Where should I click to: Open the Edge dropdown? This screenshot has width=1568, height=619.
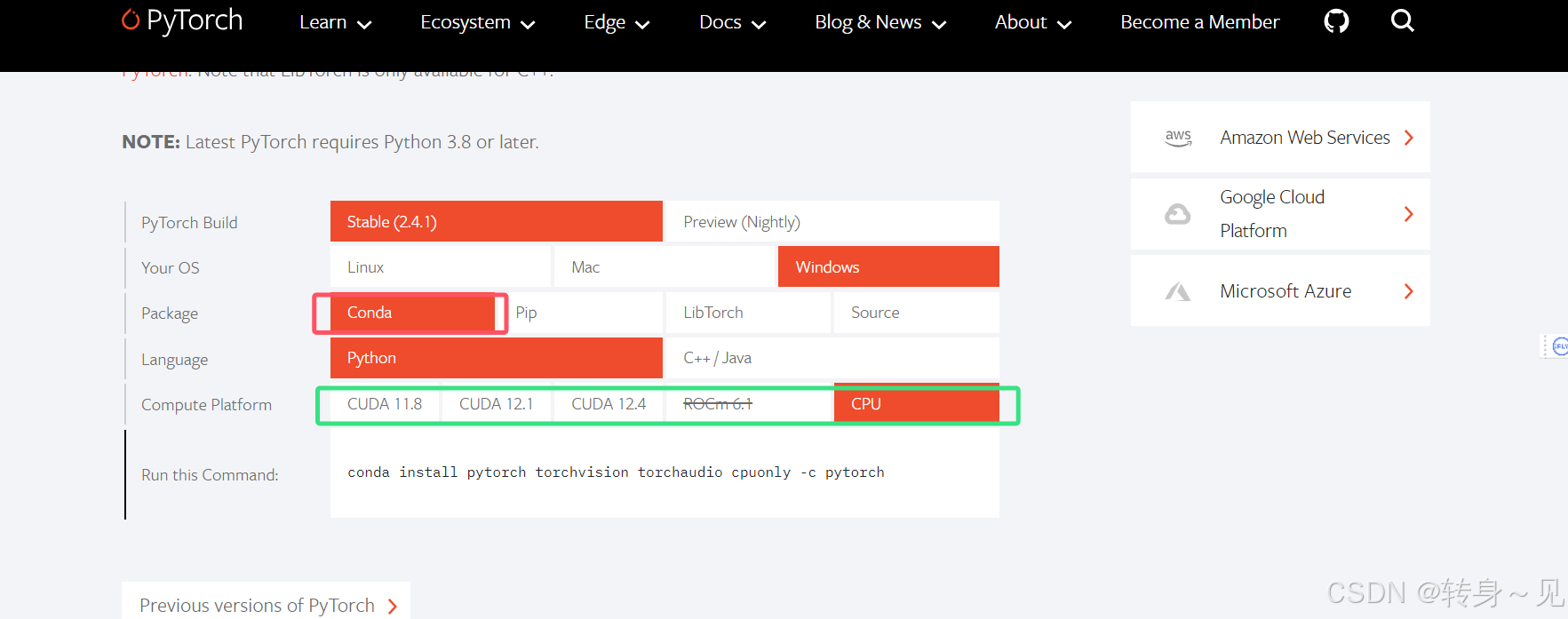pos(617,22)
